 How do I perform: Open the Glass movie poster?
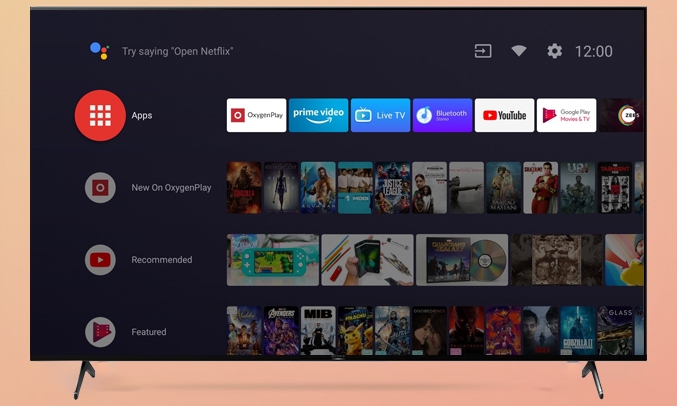point(615,331)
